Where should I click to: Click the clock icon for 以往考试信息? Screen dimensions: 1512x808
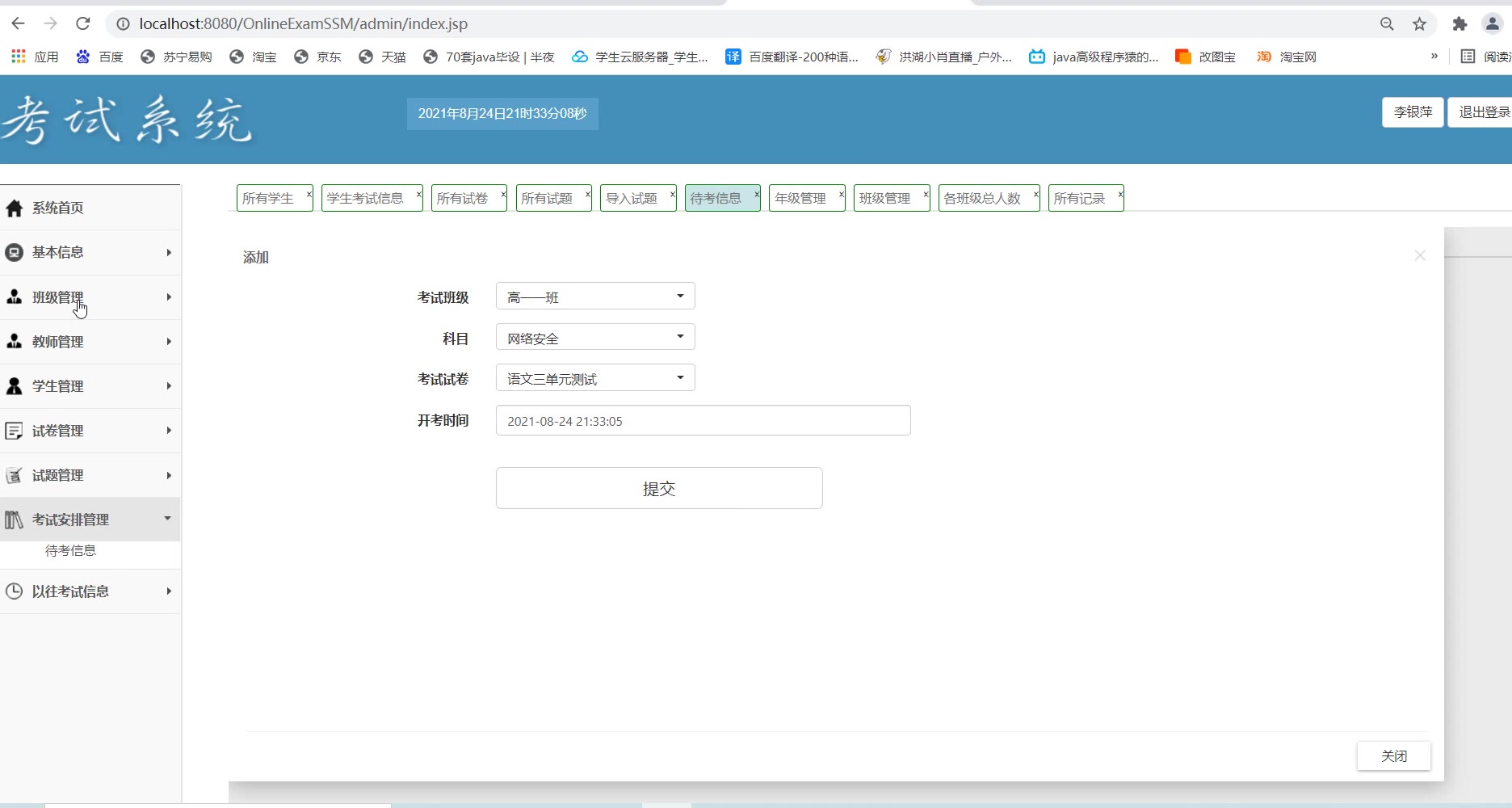tap(14, 591)
